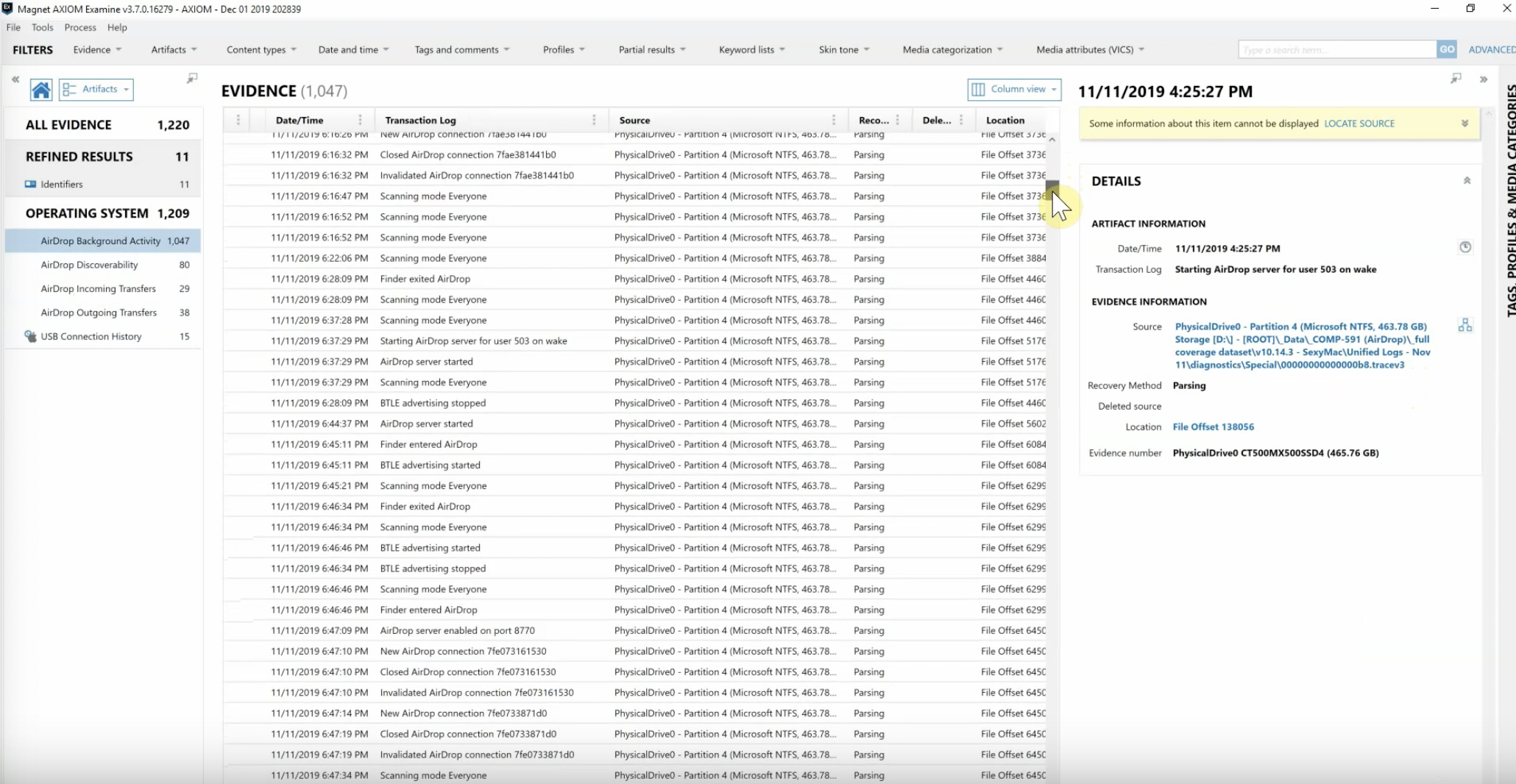The height and width of the screenshot is (784, 1516).
Task: Select All Evidence category
Action: click(103, 125)
